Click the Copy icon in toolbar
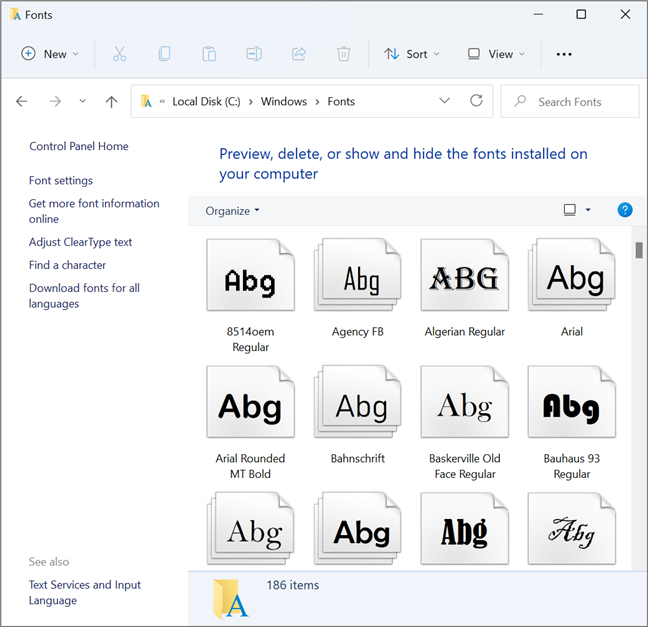The height and width of the screenshot is (627, 648). pos(164,54)
